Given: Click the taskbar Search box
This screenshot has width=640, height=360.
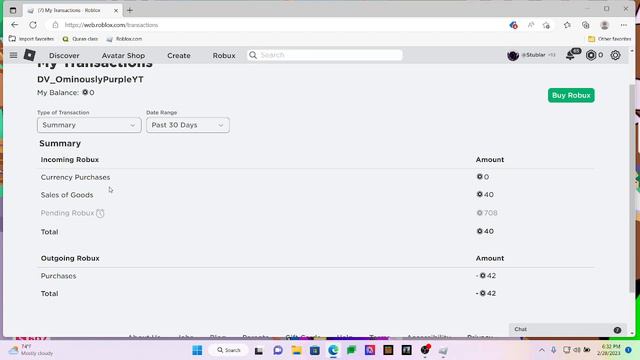Looking at the screenshot, I should coord(228,350).
